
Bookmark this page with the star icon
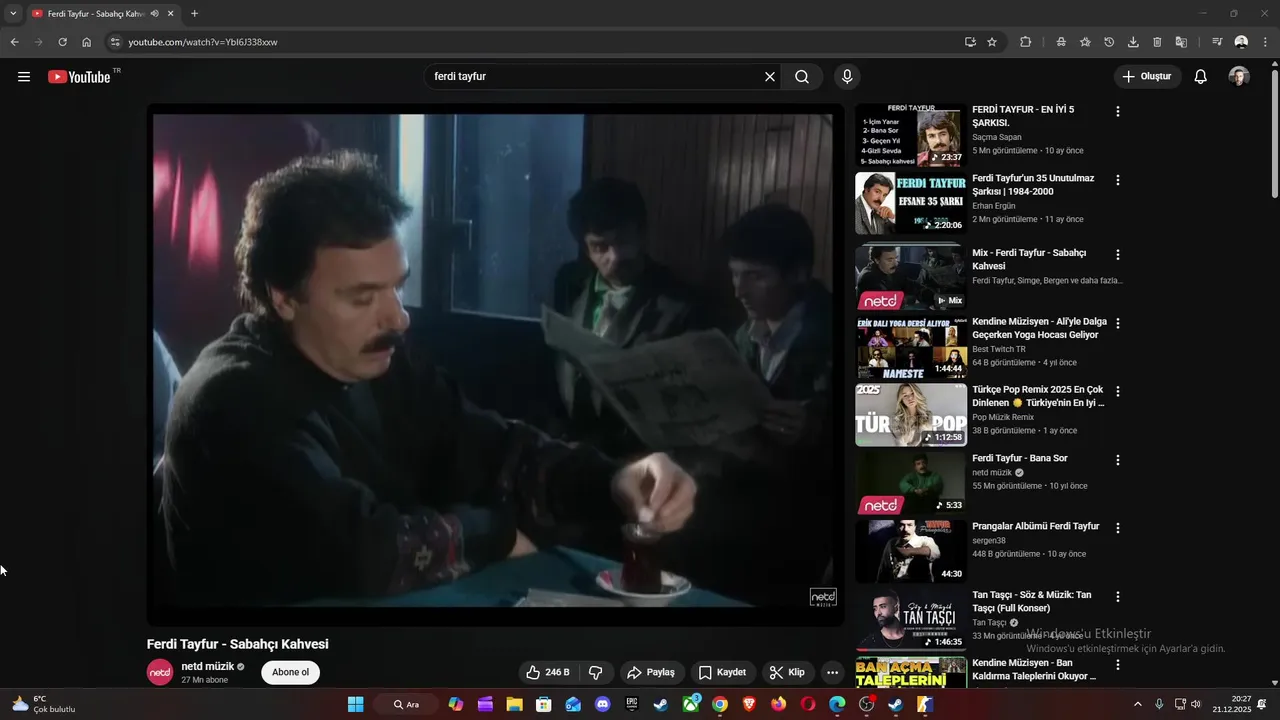pyautogui.click(x=992, y=42)
